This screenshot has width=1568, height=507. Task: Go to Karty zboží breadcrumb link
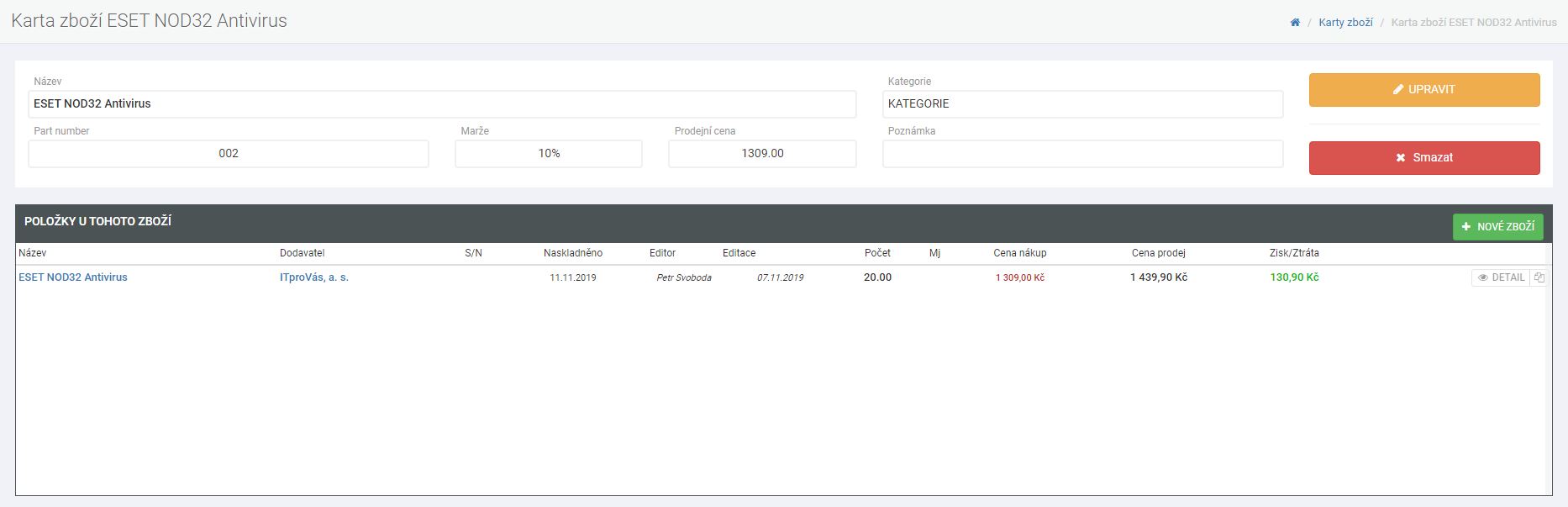coord(1345,23)
